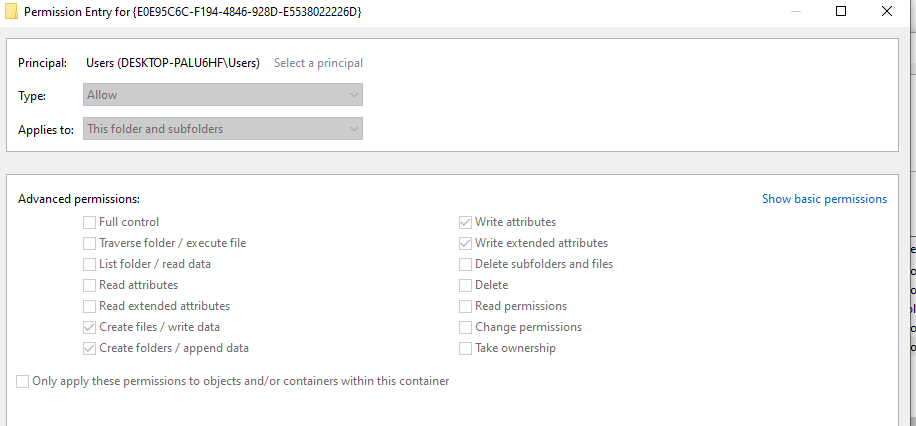Image resolution: width=916 pixels, height=426 pixels.
Task: Close the Permission Entry dialog
Action: pyautogui.click(x=887, y=11)
